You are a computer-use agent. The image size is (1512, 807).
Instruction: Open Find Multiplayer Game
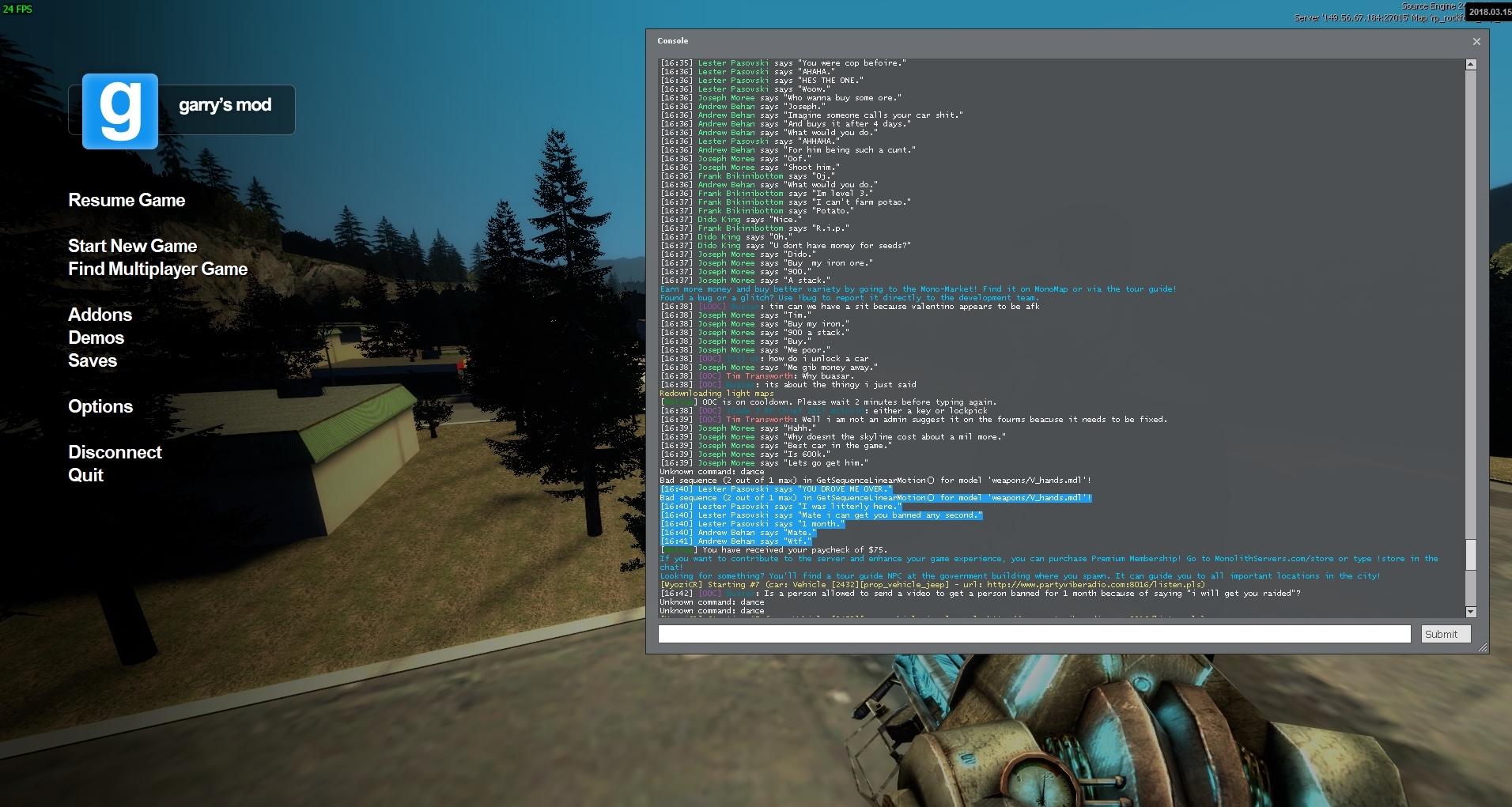(157, 269)
